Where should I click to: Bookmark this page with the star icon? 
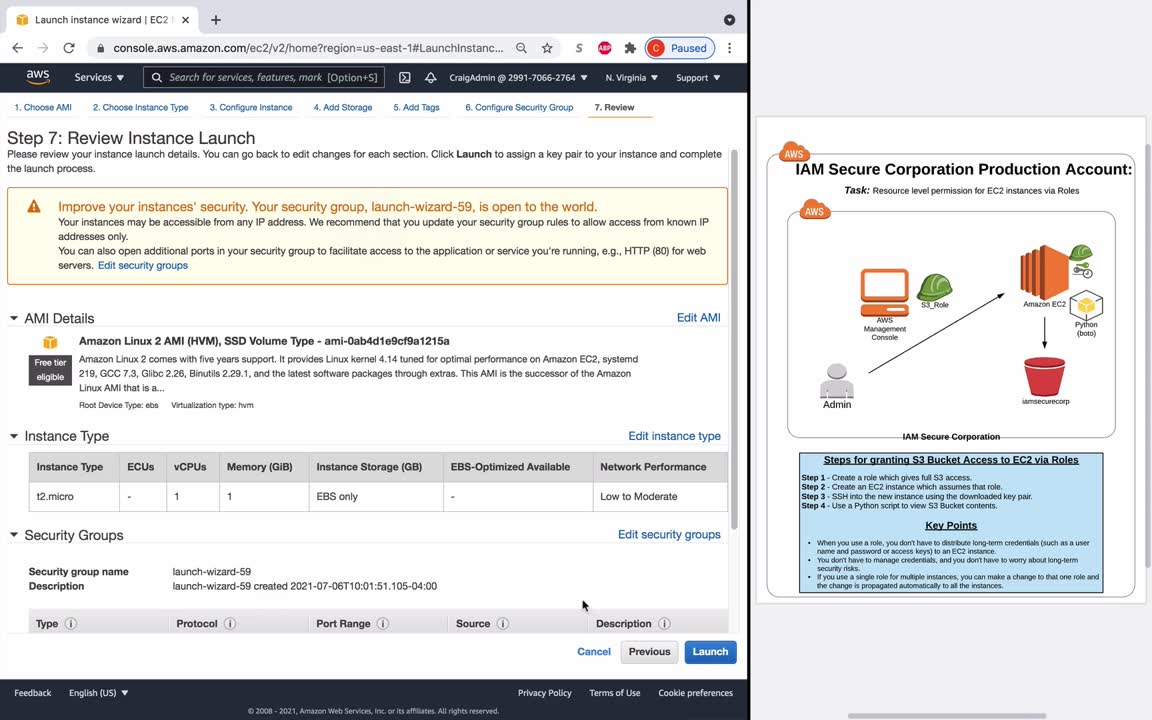(x=547, y=48)
